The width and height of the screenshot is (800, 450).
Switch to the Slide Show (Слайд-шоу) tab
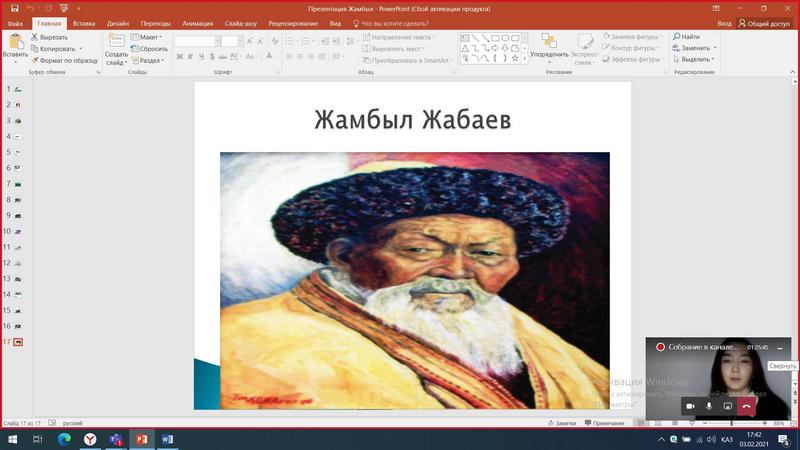[241, 23]
